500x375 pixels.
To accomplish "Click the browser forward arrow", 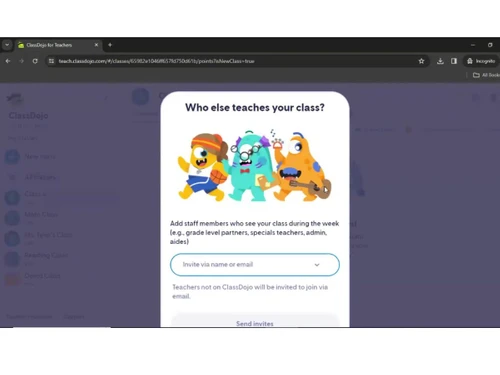I will point(21,61).
